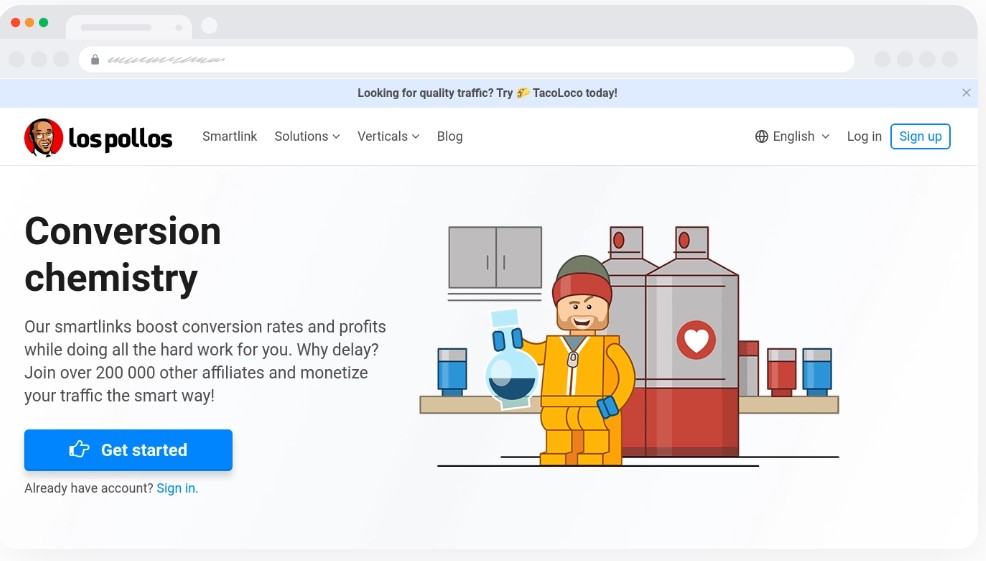This screenshot has width=986, height=561.
Task: Click the heart icon on the red tank
Action: [x=696, y=341]
